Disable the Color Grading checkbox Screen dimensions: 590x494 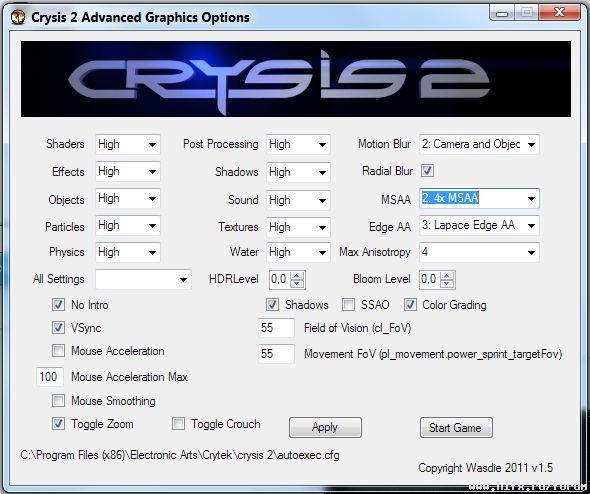coord(410,304)
